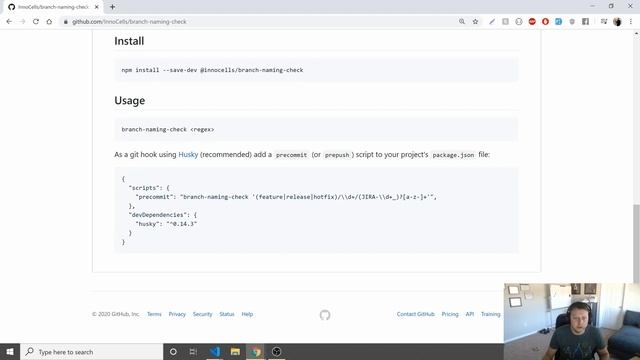
Task: Click the "scripts": { line in code
Action: [x=149, y=188]
